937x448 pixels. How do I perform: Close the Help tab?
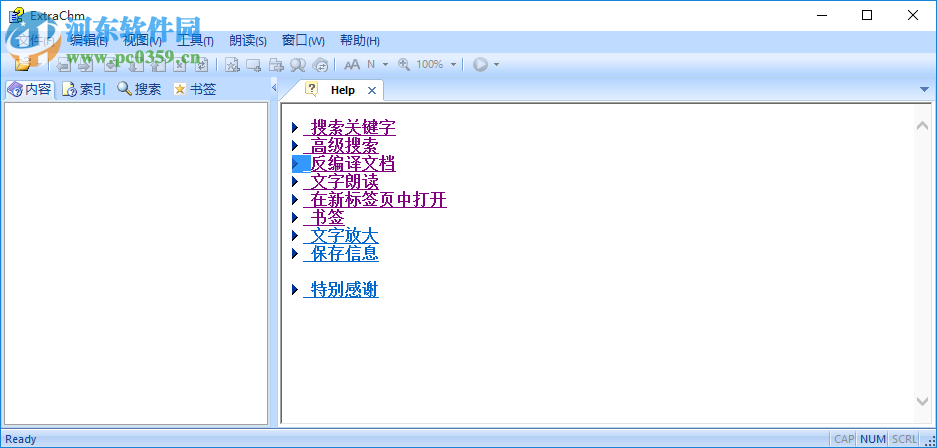[372, 90]
